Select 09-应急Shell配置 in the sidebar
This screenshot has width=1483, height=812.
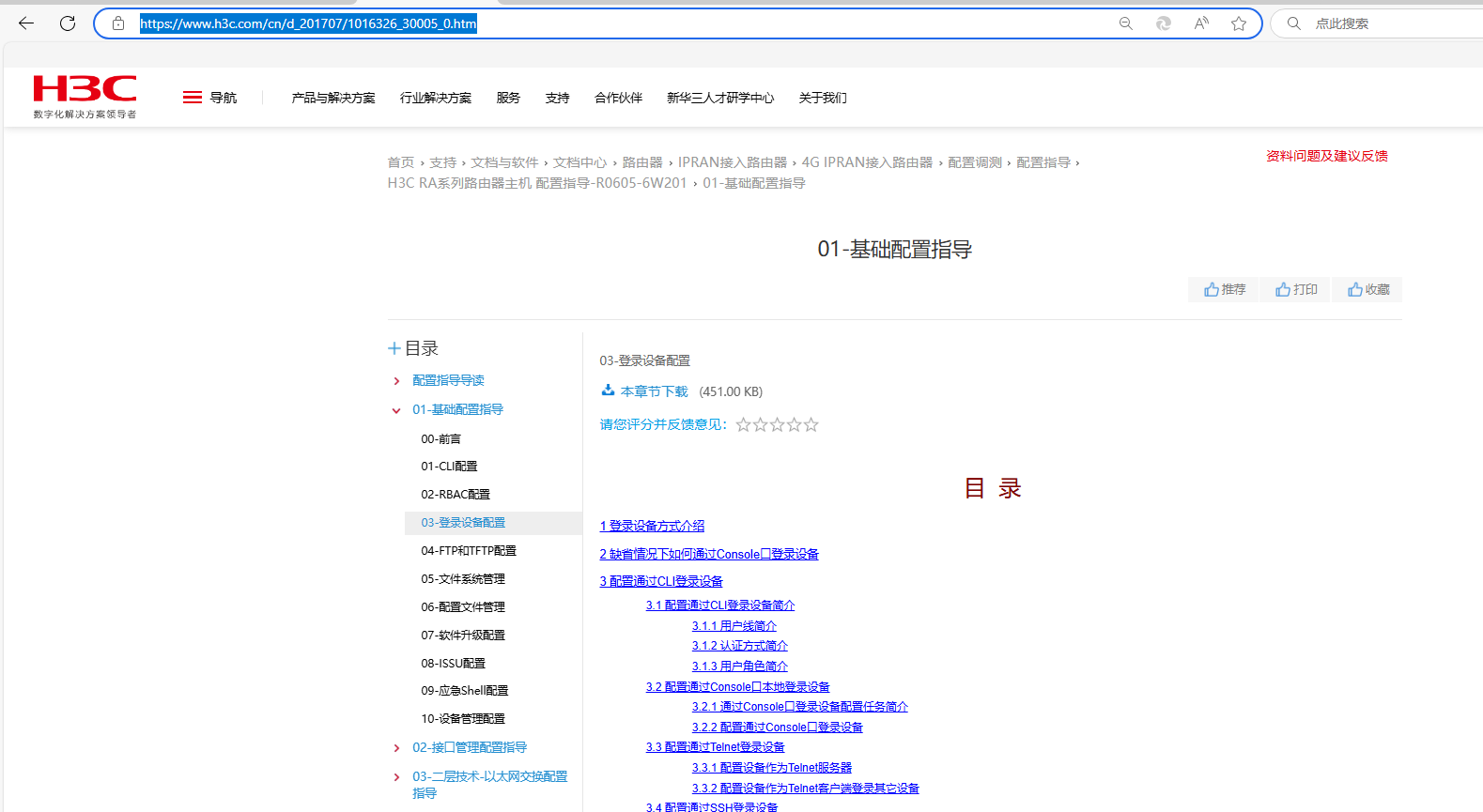[465, 691]
